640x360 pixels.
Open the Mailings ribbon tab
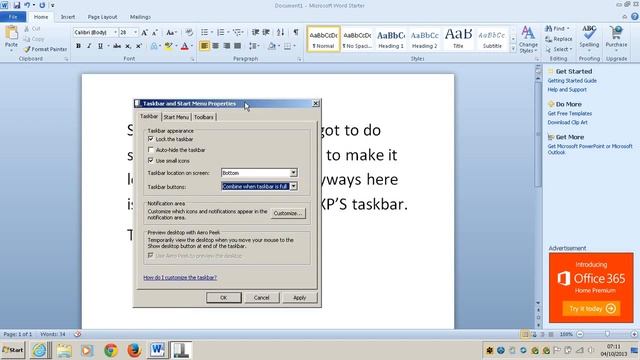pos(140,17)
